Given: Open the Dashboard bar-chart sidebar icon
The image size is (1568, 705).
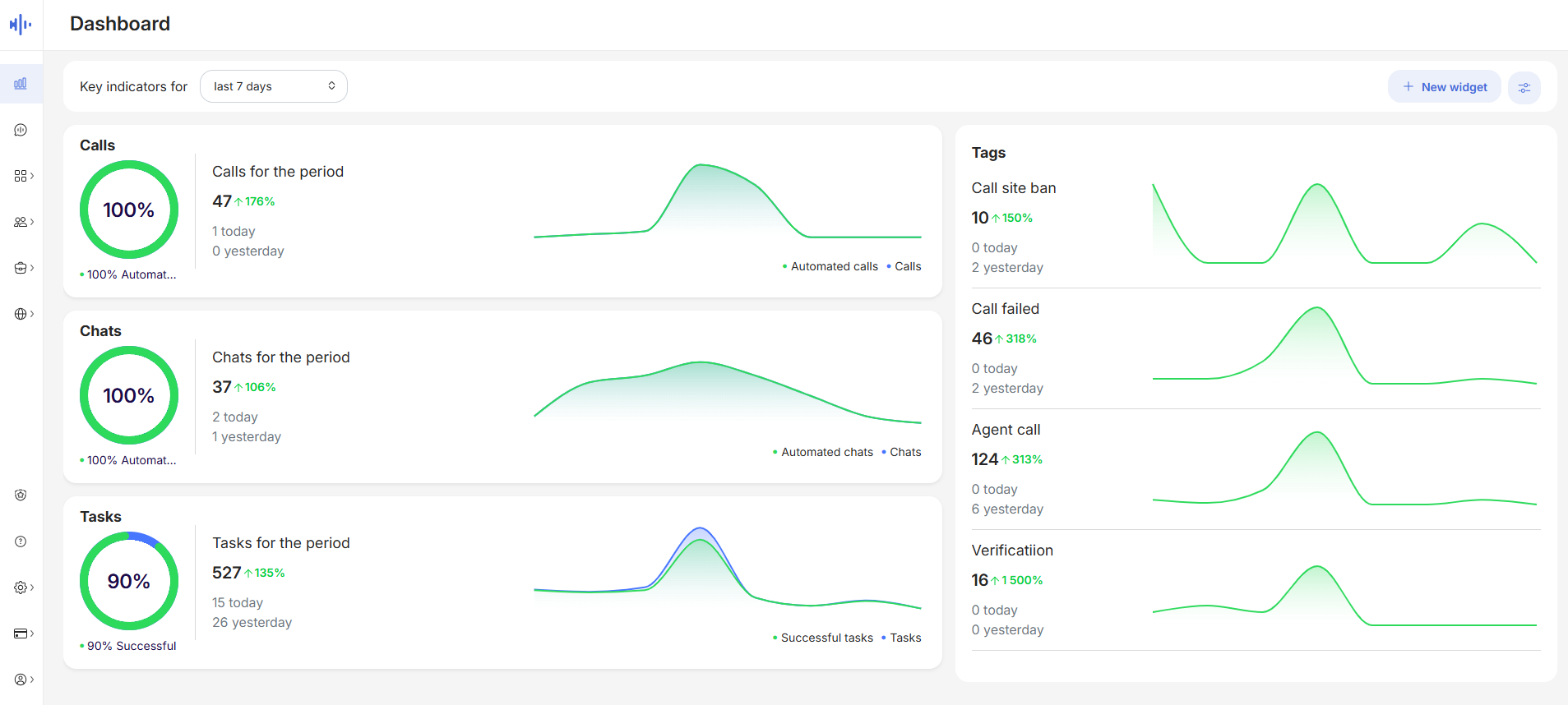Looking at the screenshot, I should click(x=21, y=84).
